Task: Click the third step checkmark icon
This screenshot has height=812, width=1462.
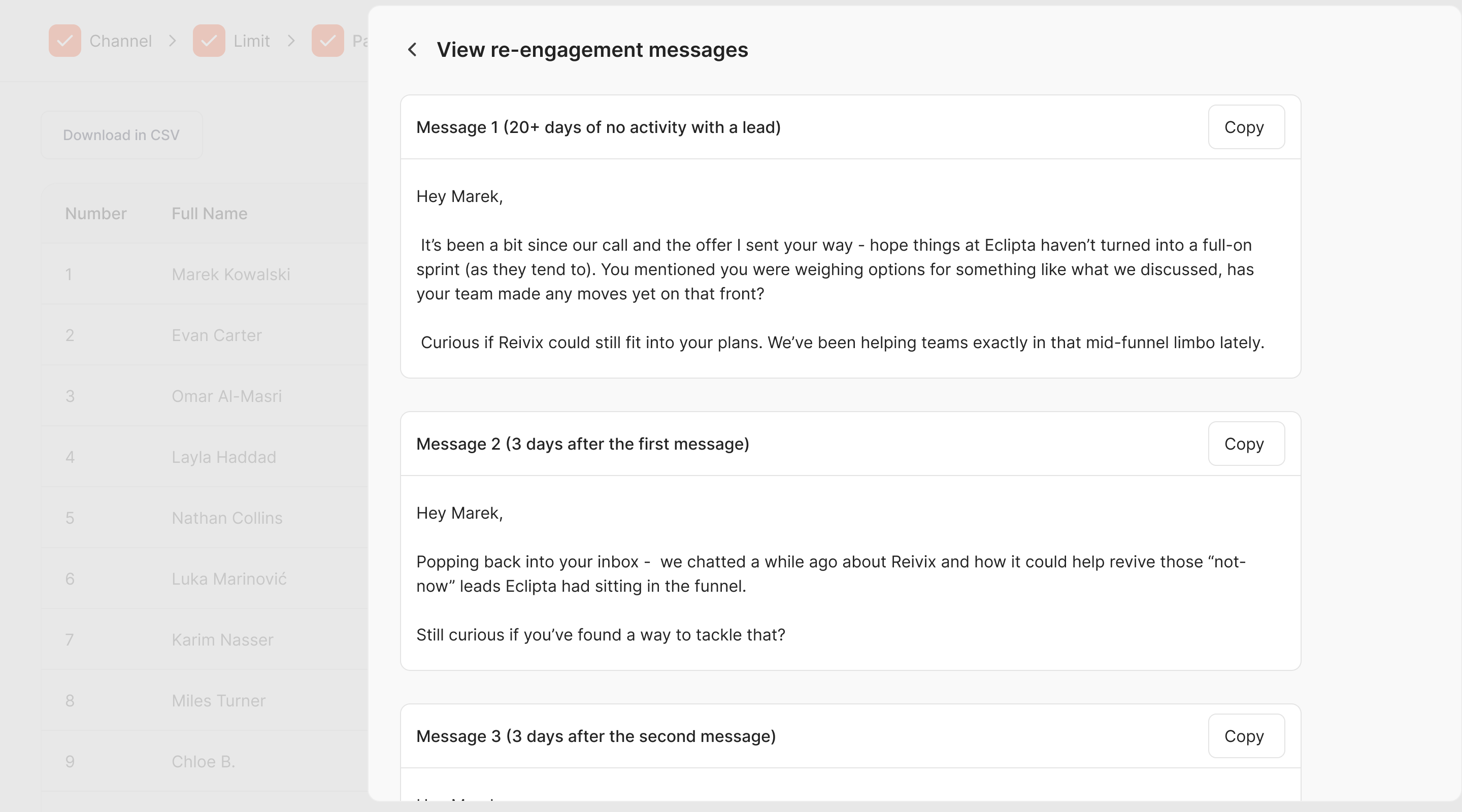Action: (x=327, y=41)
